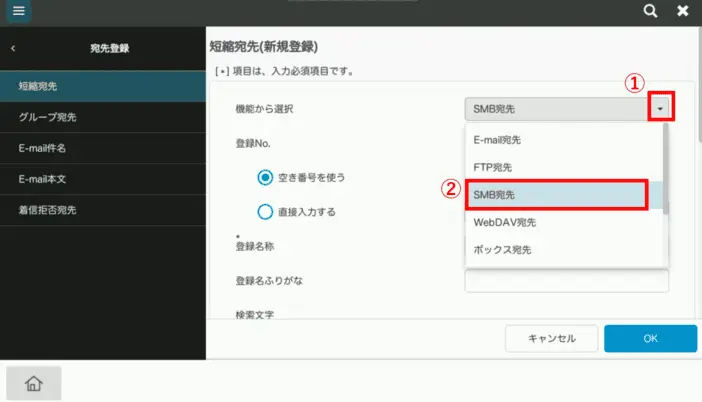This screenshot has width=702, height=402.
Task: Click the 登録名ふりがな input field
Action: 566,281
